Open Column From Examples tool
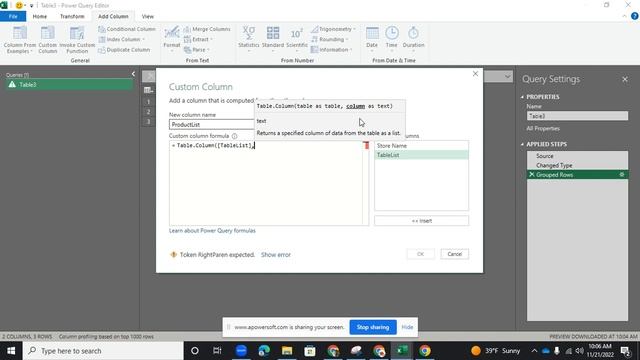640x360 pixels. pyautogui.click(x=20, y=40)
